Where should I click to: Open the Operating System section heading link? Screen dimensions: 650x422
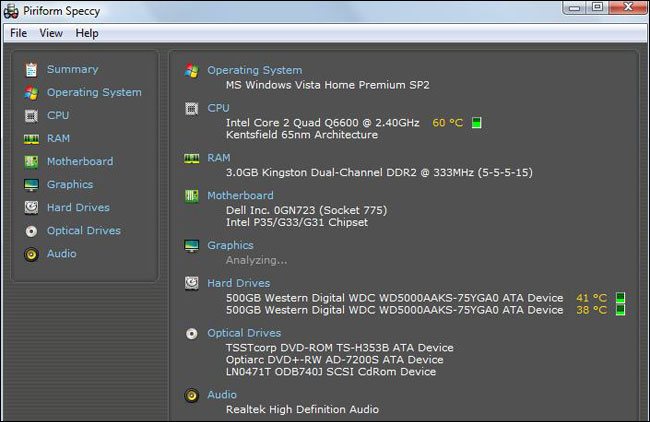pyautogui.click(x=254, y=71)
